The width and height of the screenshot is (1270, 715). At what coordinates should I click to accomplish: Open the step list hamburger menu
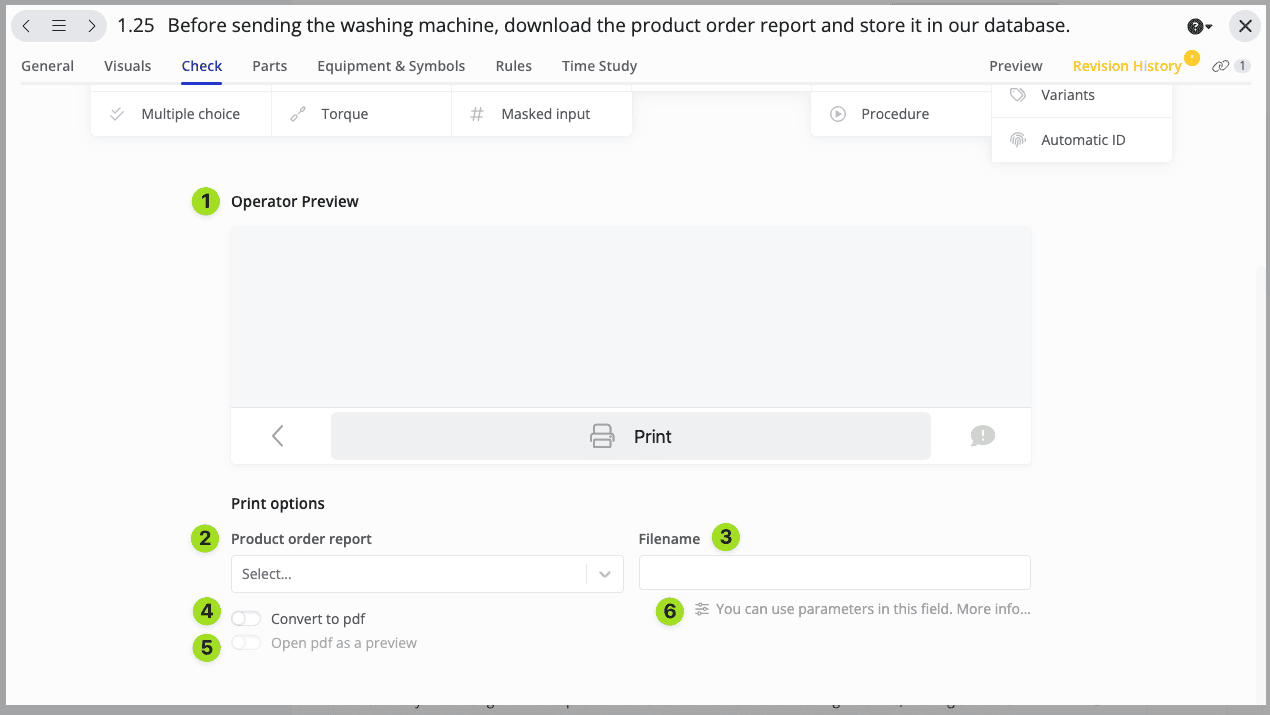59,26
